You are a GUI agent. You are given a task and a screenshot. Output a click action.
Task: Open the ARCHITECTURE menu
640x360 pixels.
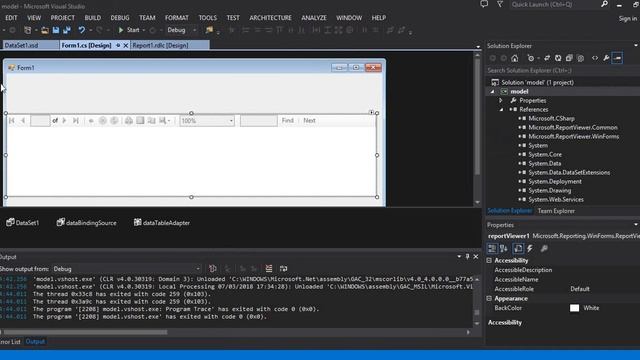point(270,18)
